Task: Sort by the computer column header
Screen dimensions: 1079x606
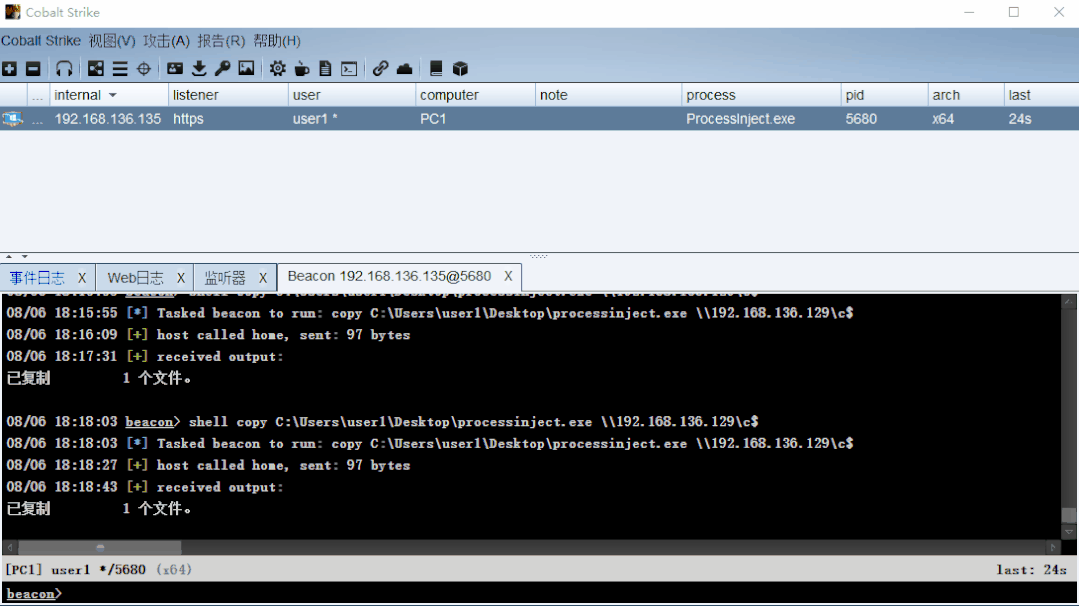Action: pos(475,95)
